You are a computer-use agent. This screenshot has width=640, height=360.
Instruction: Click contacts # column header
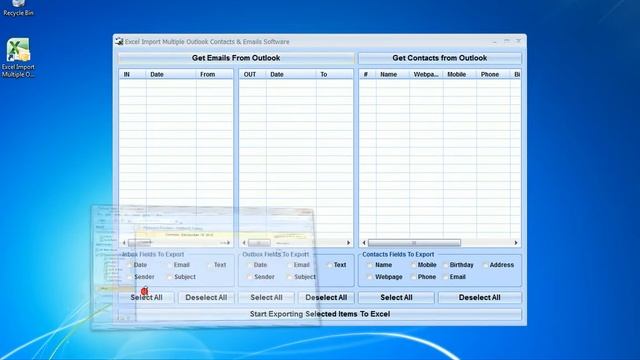[x=367, y=74]
